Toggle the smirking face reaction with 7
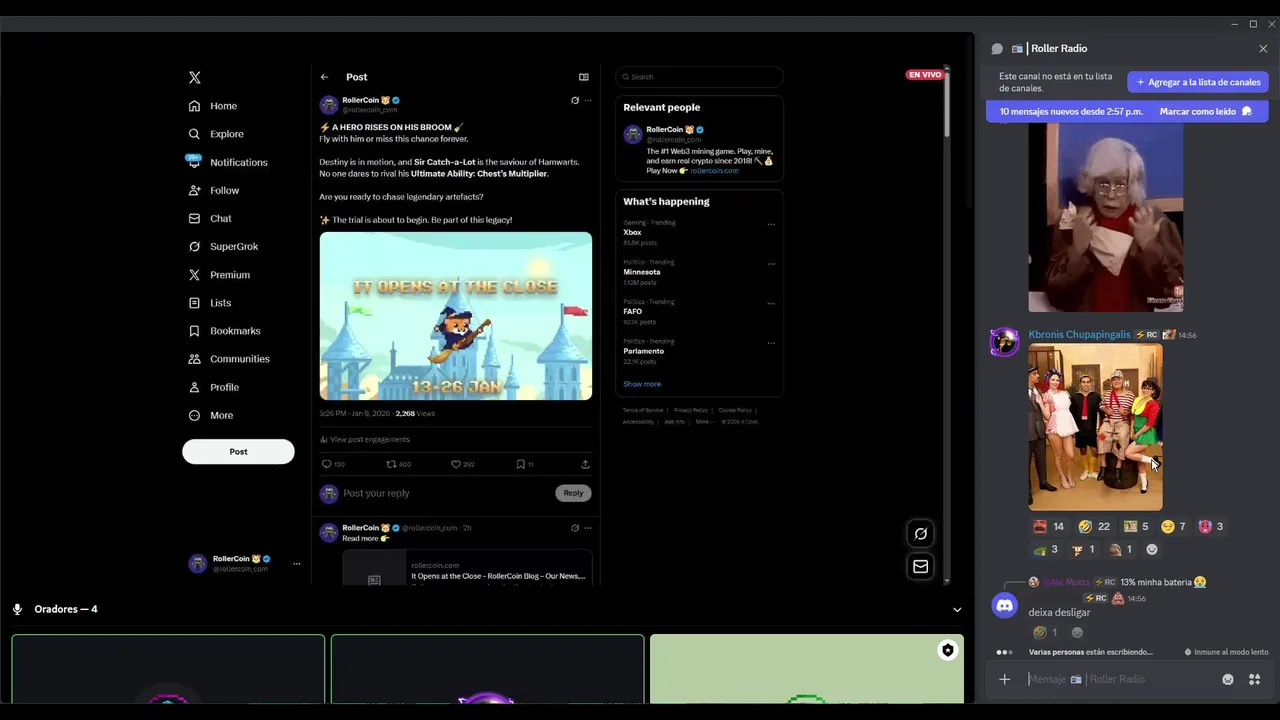Screen dimensions: 1280x720 (x=1172, y=527)
